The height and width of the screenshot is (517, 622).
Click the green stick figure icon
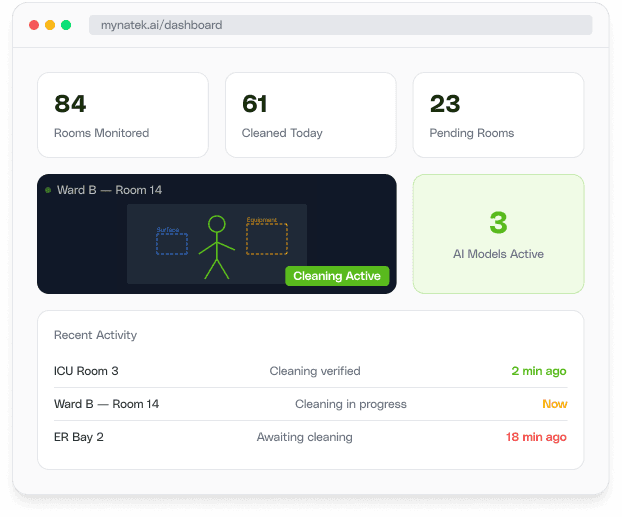click(x=217, y=247)
